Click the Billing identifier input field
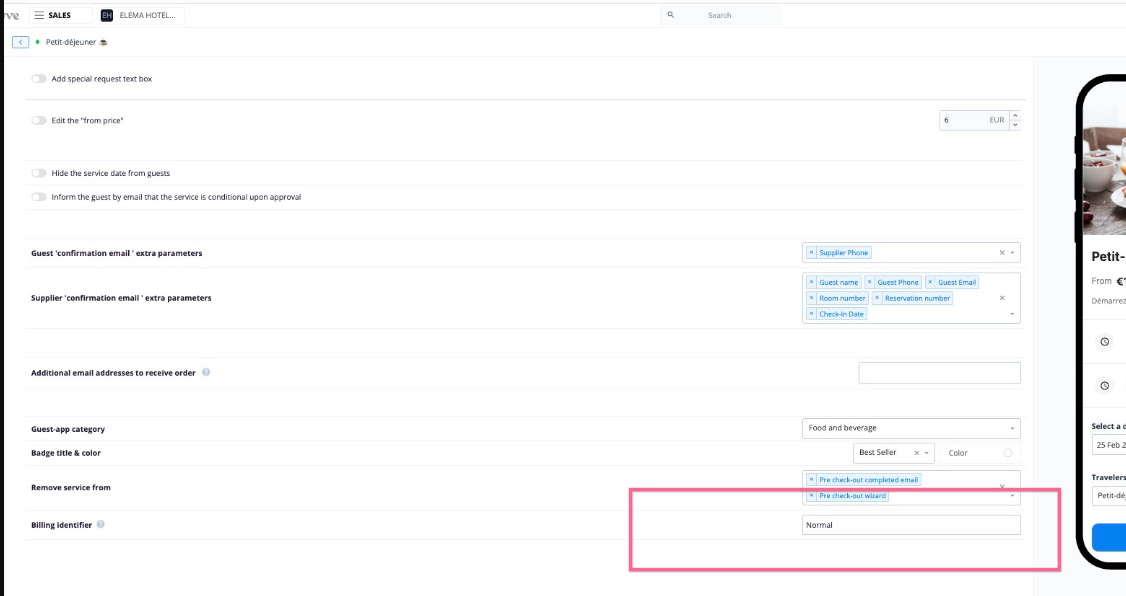Viewport: 1126px width, 596px height. tap(910, 525)
